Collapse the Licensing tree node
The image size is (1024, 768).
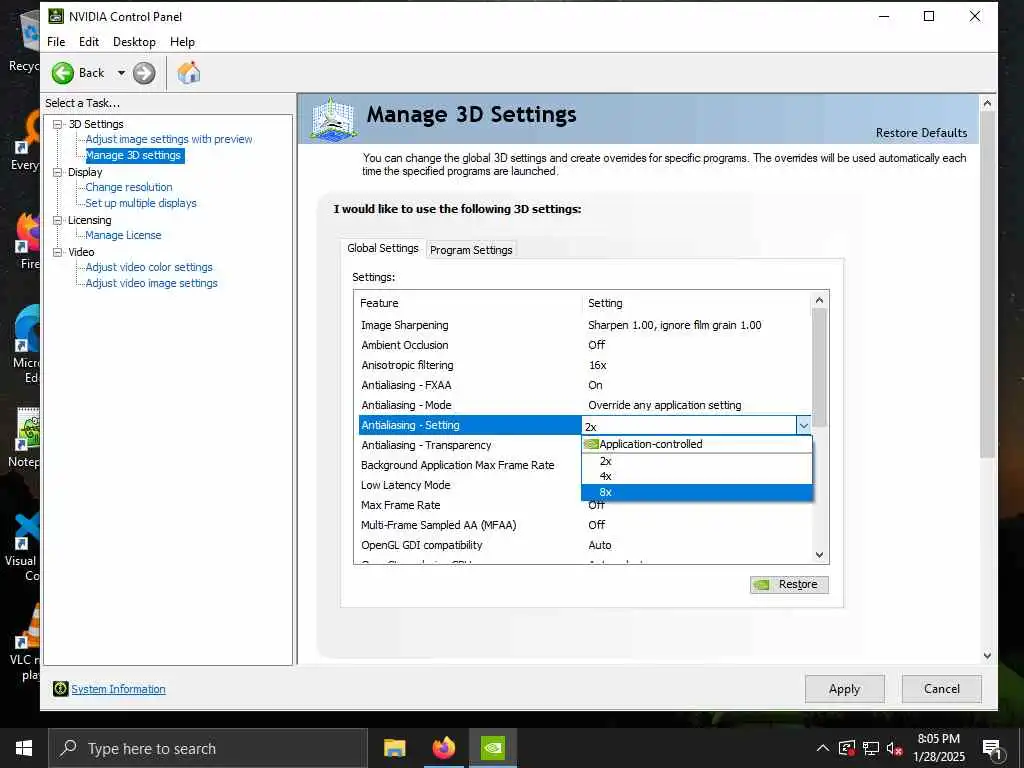57,220
